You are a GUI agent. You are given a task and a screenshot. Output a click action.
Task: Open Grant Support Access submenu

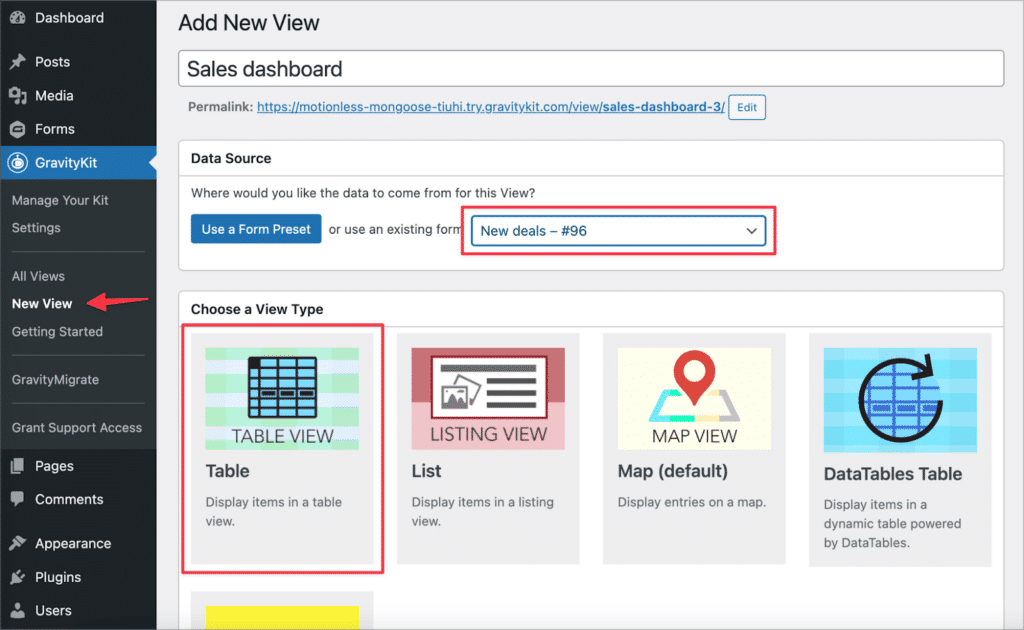[x=76, y=427]
